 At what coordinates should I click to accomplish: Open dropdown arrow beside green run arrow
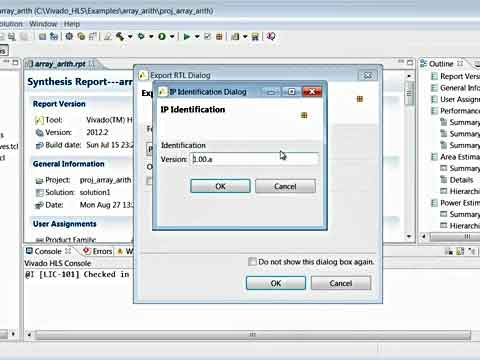coord(197,36)
